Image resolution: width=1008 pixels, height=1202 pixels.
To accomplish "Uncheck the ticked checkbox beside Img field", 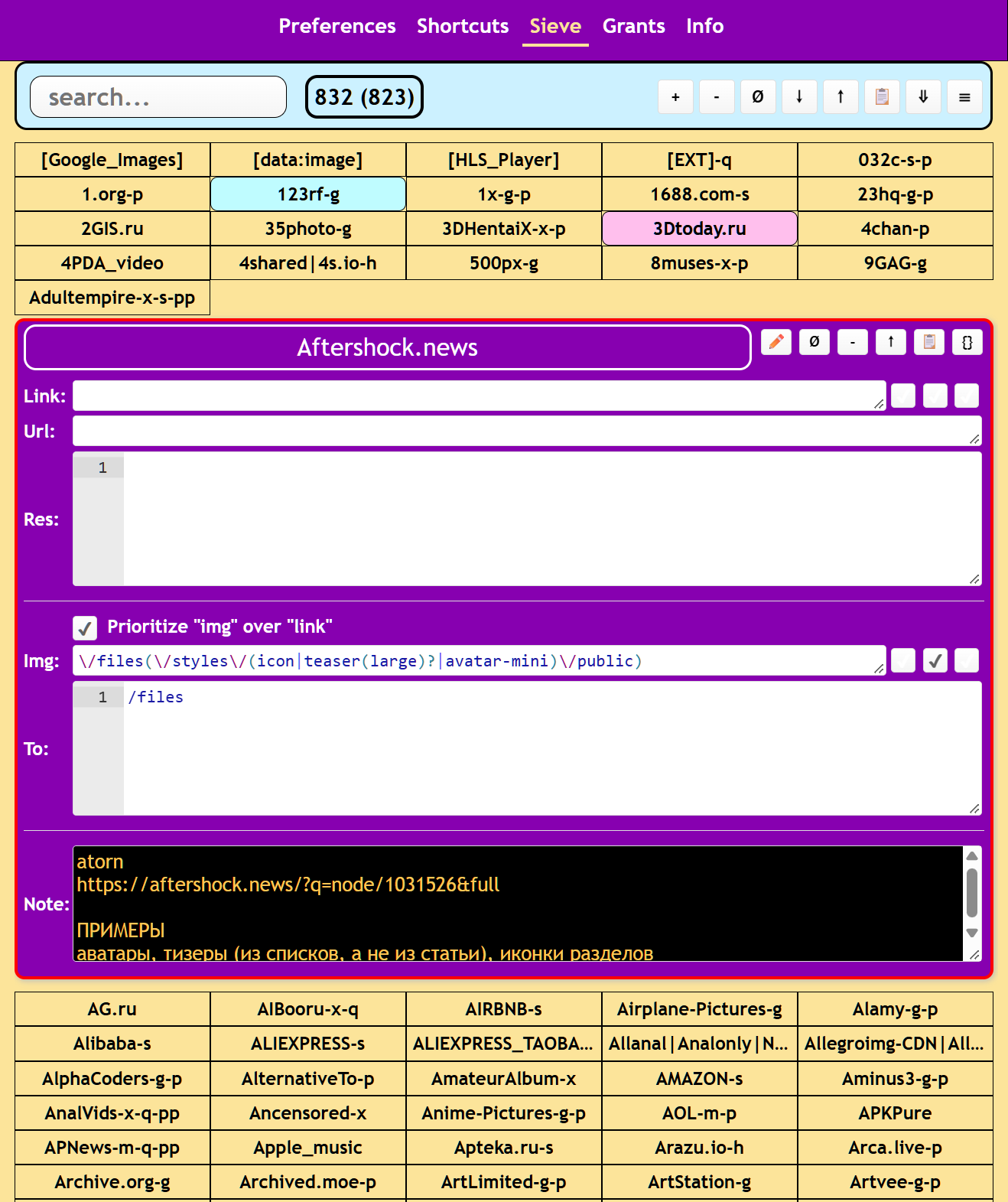I will tap(935, 660).
